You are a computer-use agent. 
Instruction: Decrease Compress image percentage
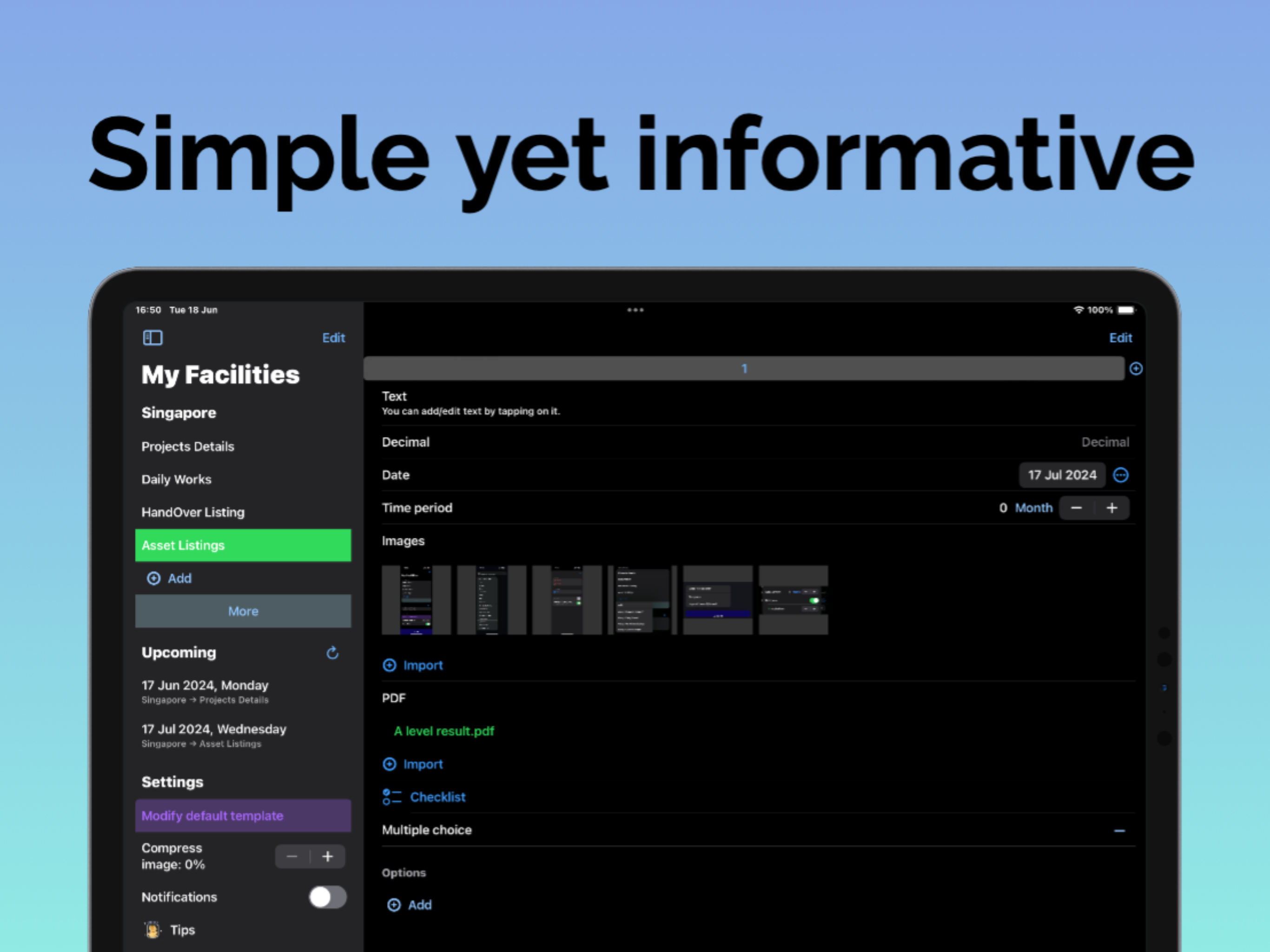(x=292, y=857)
